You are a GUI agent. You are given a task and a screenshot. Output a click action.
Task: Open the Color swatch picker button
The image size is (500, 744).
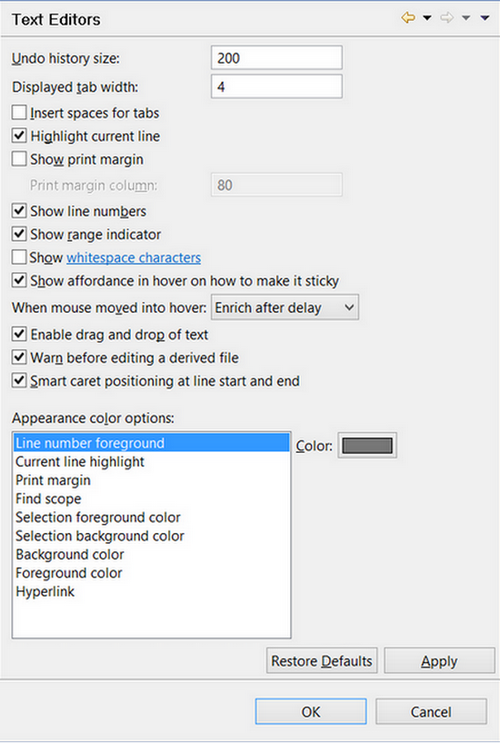(x=367, y=446)
